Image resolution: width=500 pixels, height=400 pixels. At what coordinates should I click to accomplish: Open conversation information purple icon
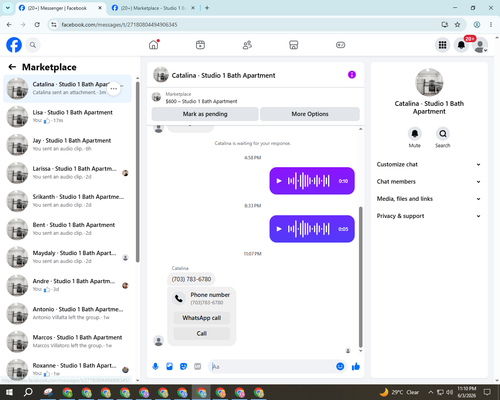(x=352, y=75)
